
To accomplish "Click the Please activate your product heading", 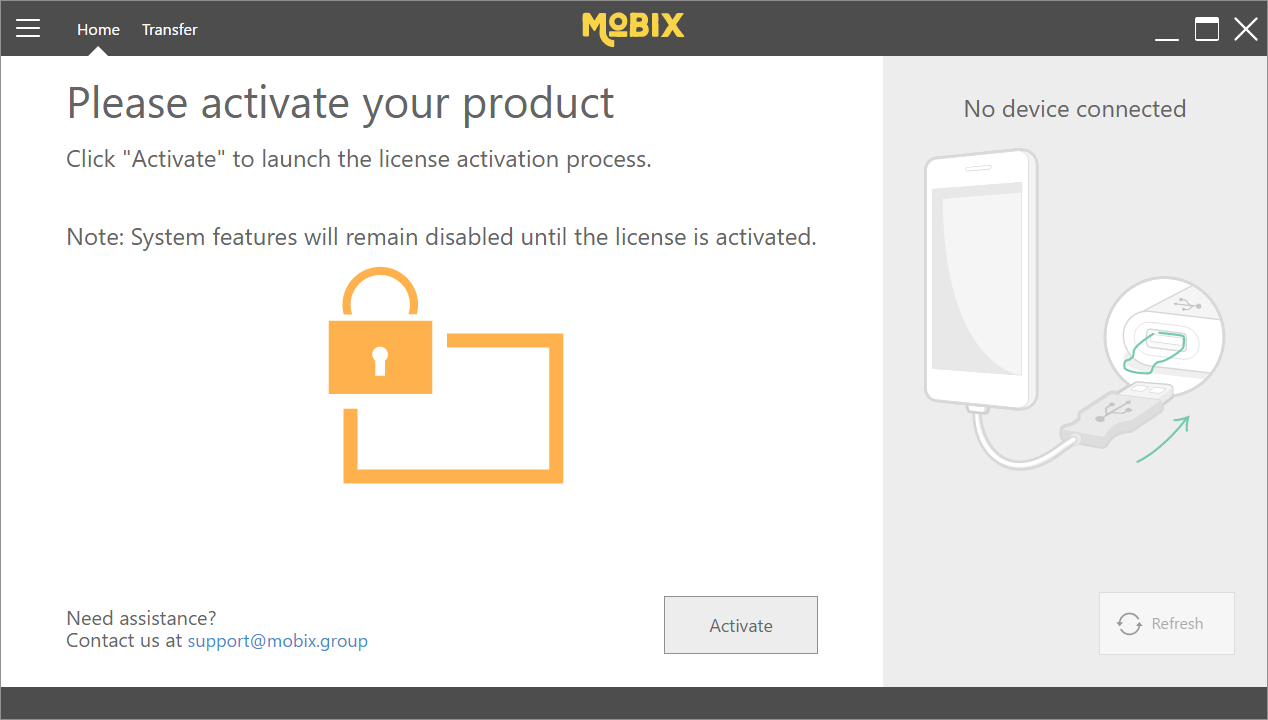I will (340, 104).
